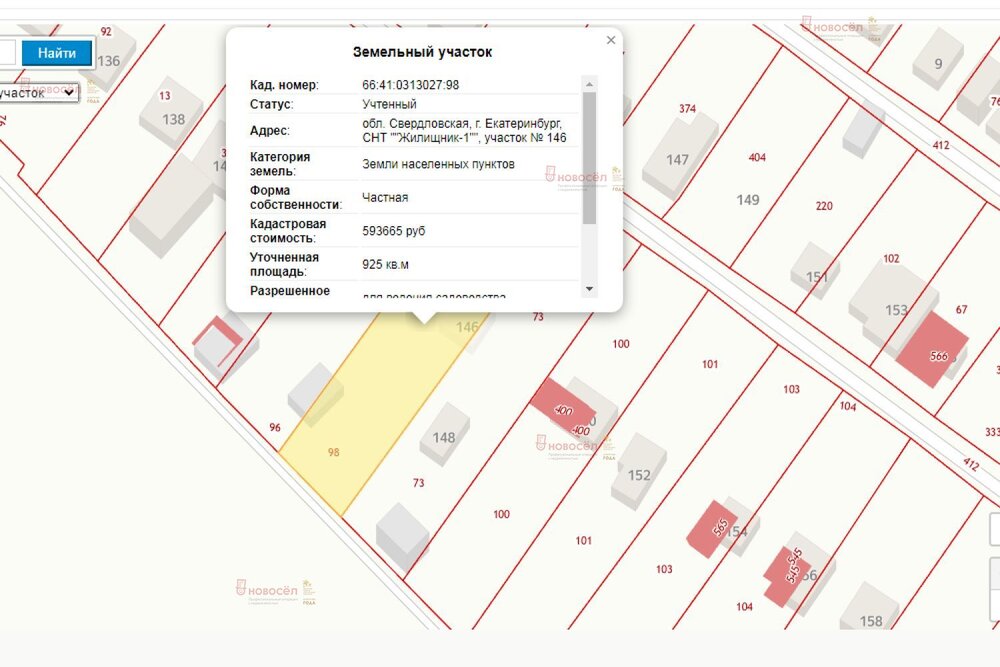Click the ownership value Частная
This screenshot has width=1000, height=667.
[385, 198]
